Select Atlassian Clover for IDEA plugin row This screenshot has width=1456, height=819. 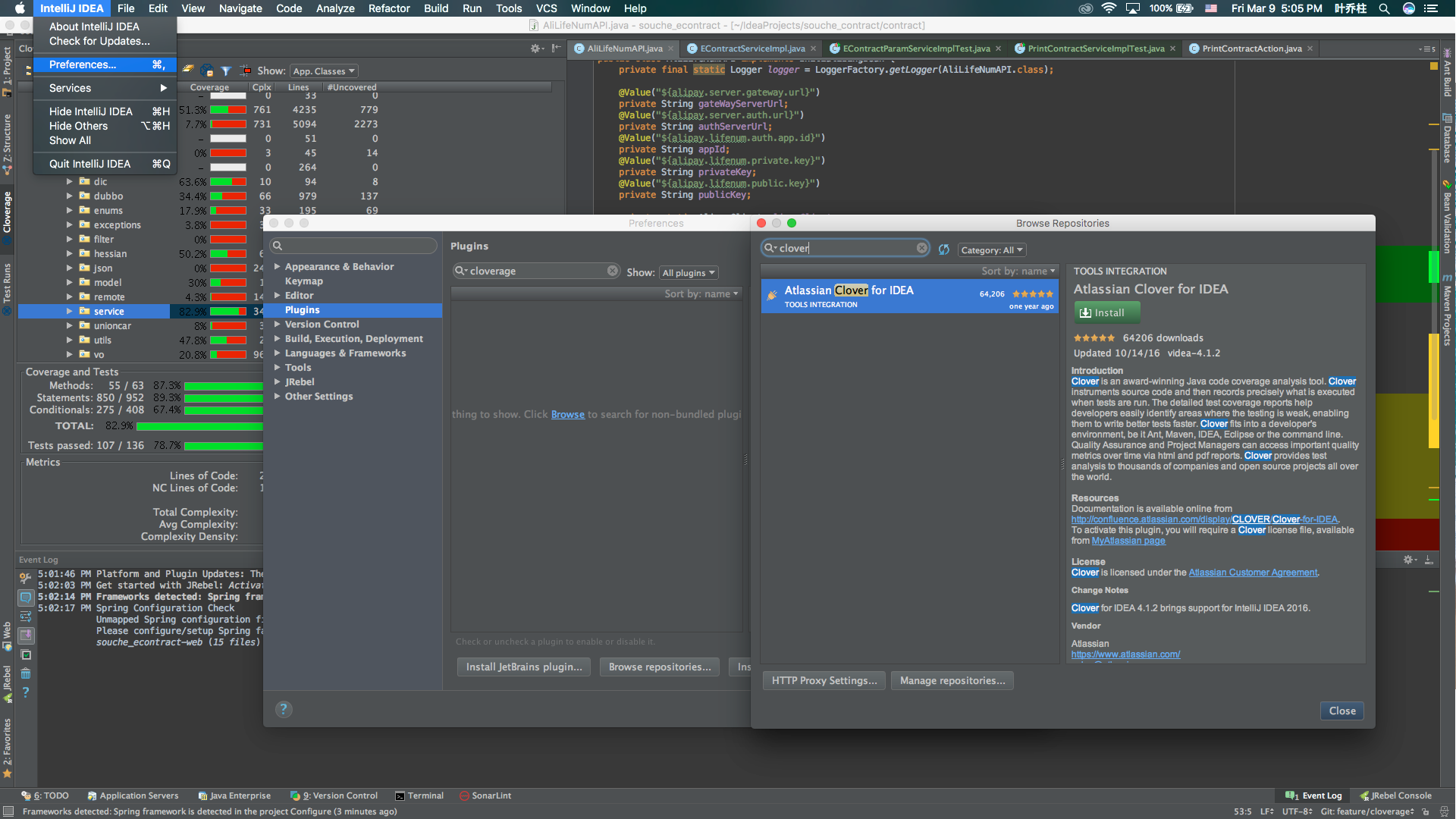(909, 297)
